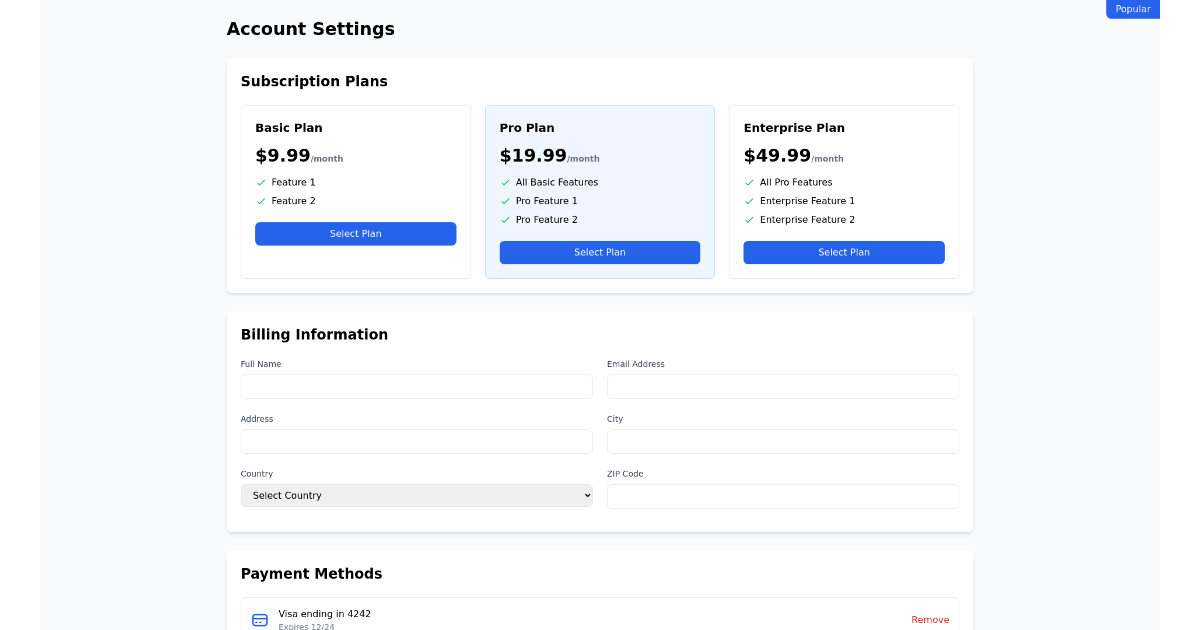Click the checkmark beside Pro Feature 1
This screenshot has width=1200, height=630.
coord(505,201)
